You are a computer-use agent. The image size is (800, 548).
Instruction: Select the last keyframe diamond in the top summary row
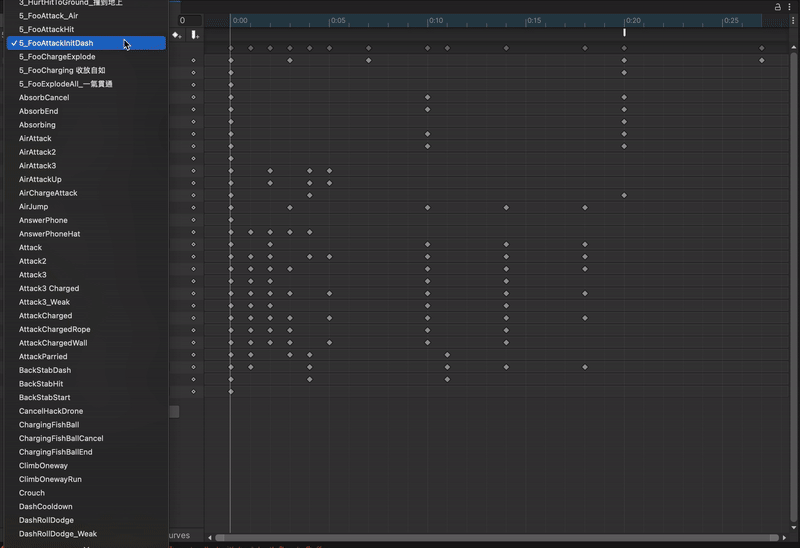coord(762,48)
